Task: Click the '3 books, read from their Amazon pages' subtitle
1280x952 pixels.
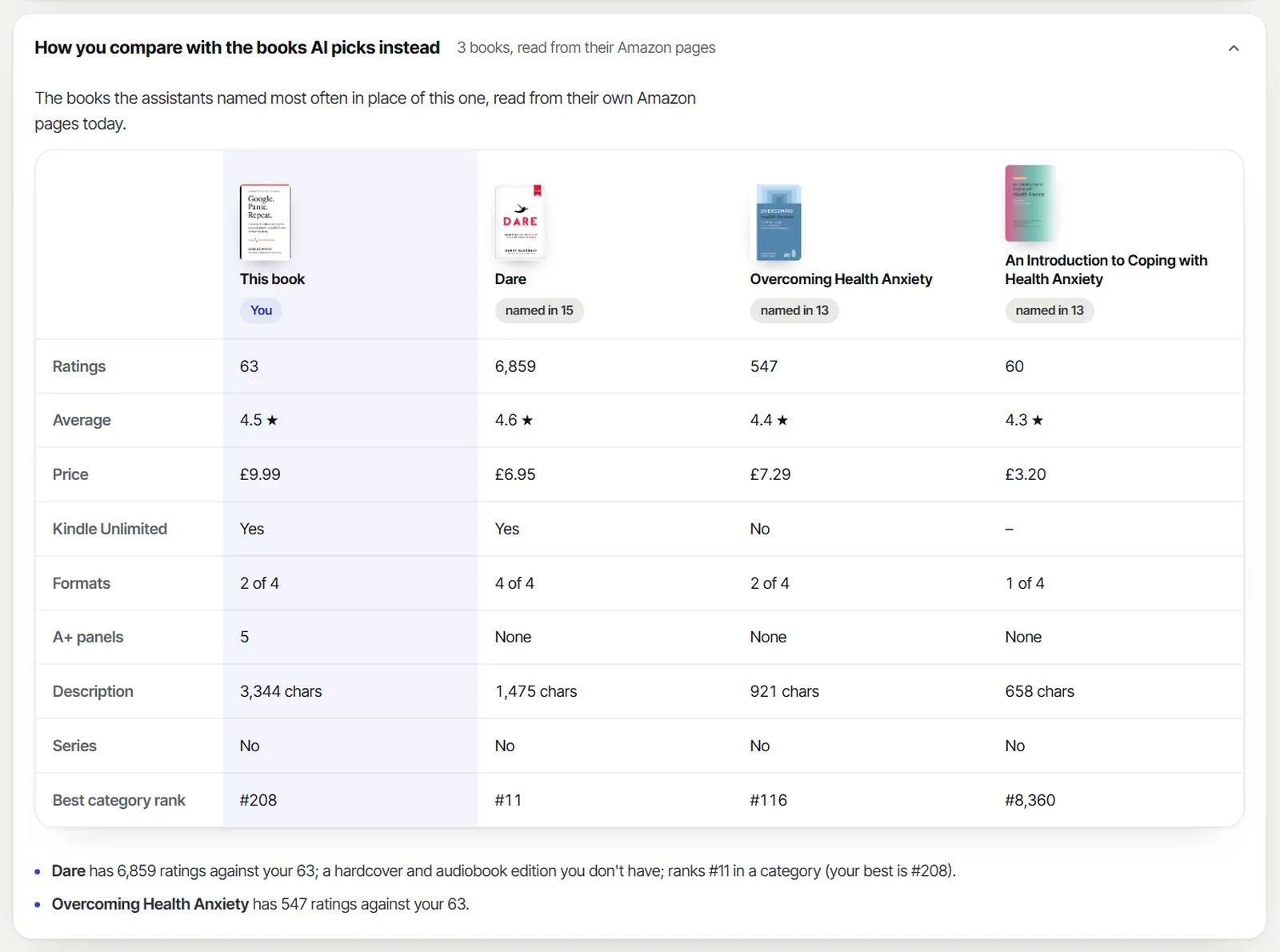Action: (x=586, y=48)
